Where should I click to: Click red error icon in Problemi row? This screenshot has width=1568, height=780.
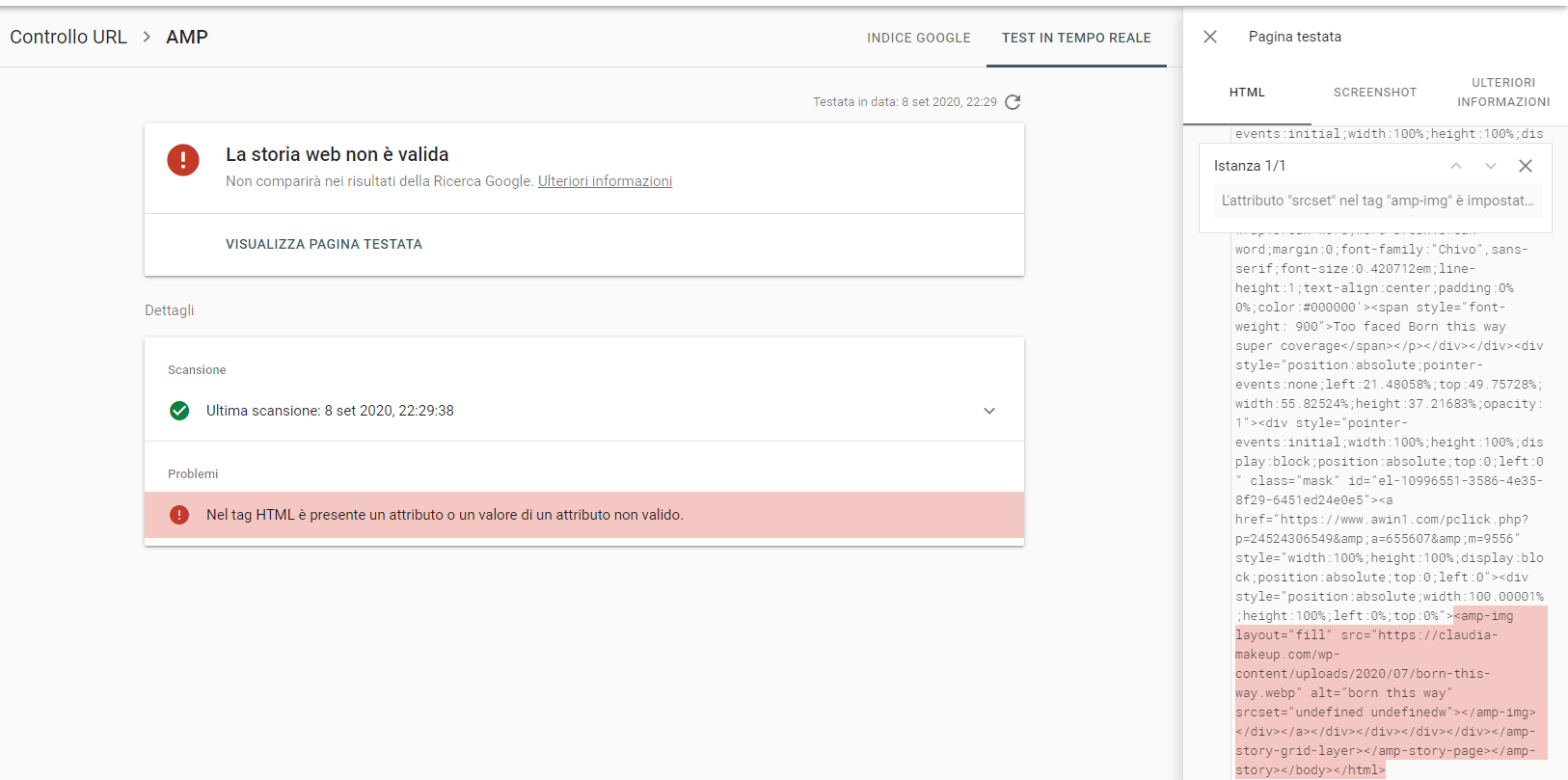(x=179, y=515)
